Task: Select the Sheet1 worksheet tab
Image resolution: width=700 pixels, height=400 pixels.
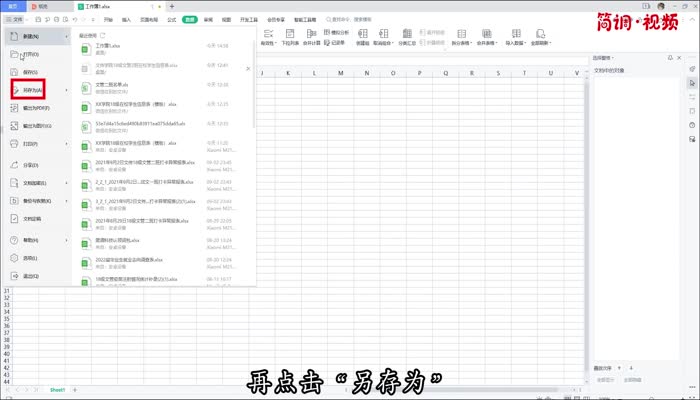Action: (x=57, y=390)
